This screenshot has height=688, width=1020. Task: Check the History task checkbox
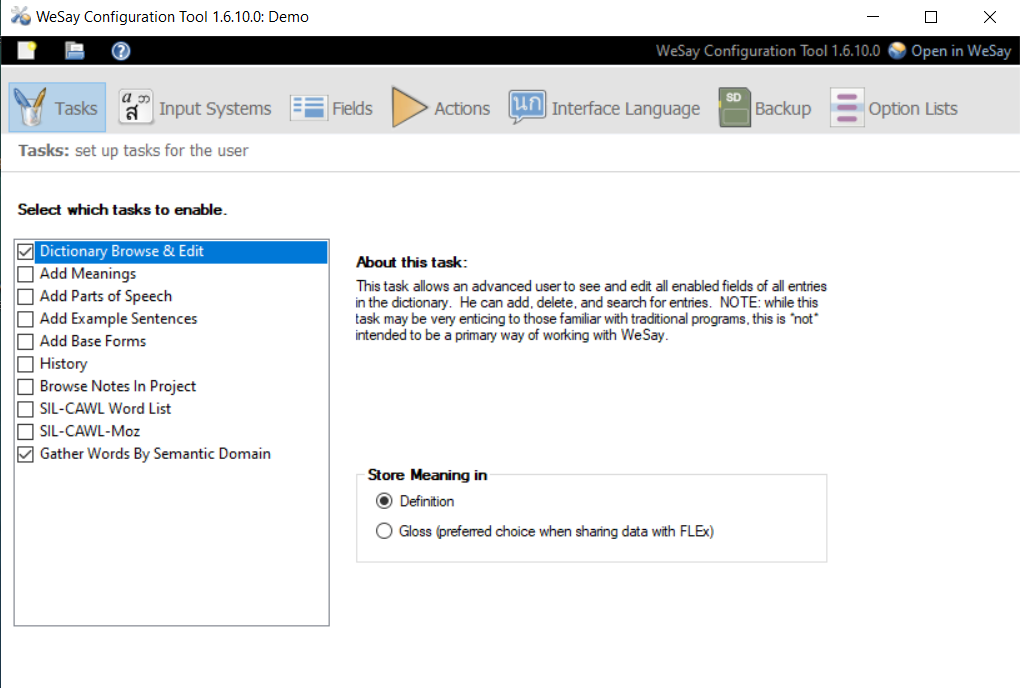(26, 363)
